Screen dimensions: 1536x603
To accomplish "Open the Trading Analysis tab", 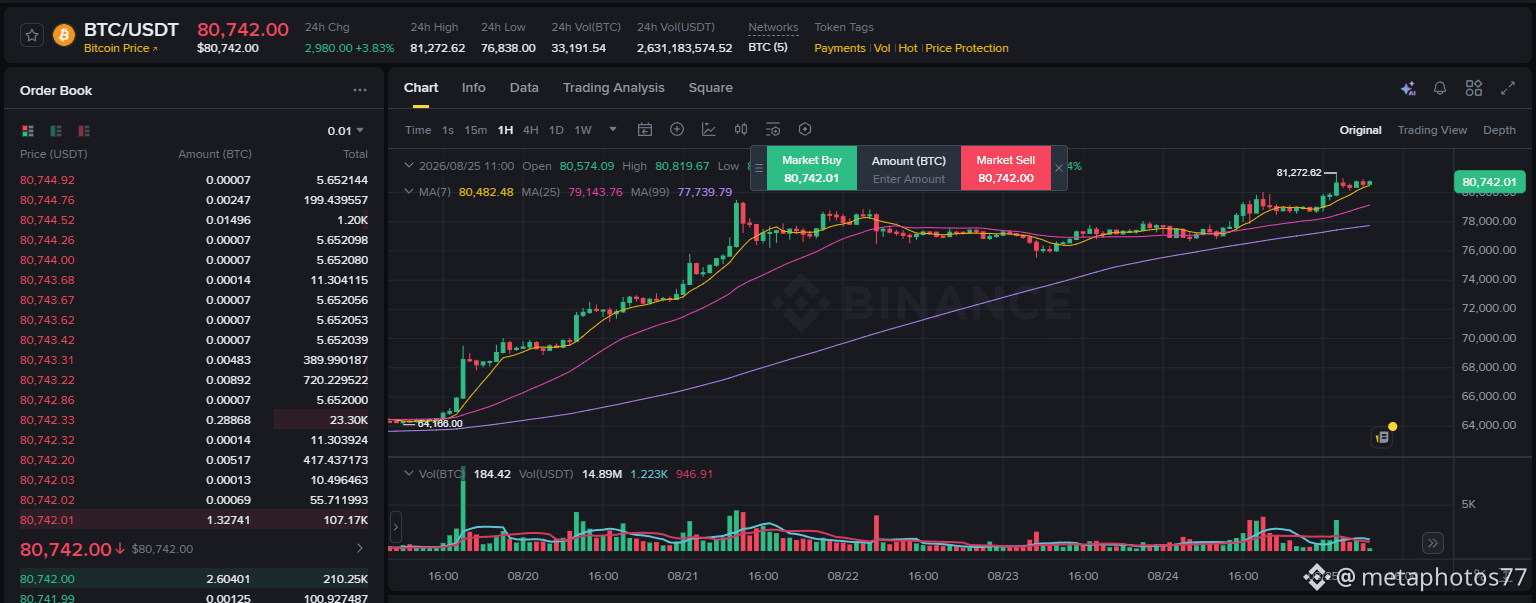I will (x=614, y=88).
